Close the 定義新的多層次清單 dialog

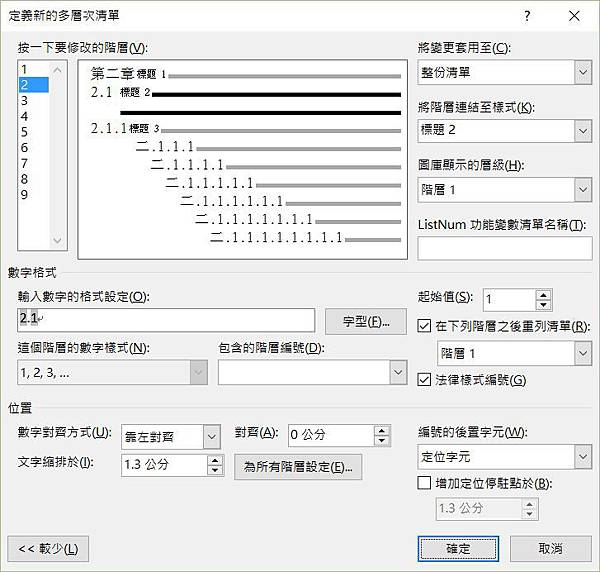[574, 16]
